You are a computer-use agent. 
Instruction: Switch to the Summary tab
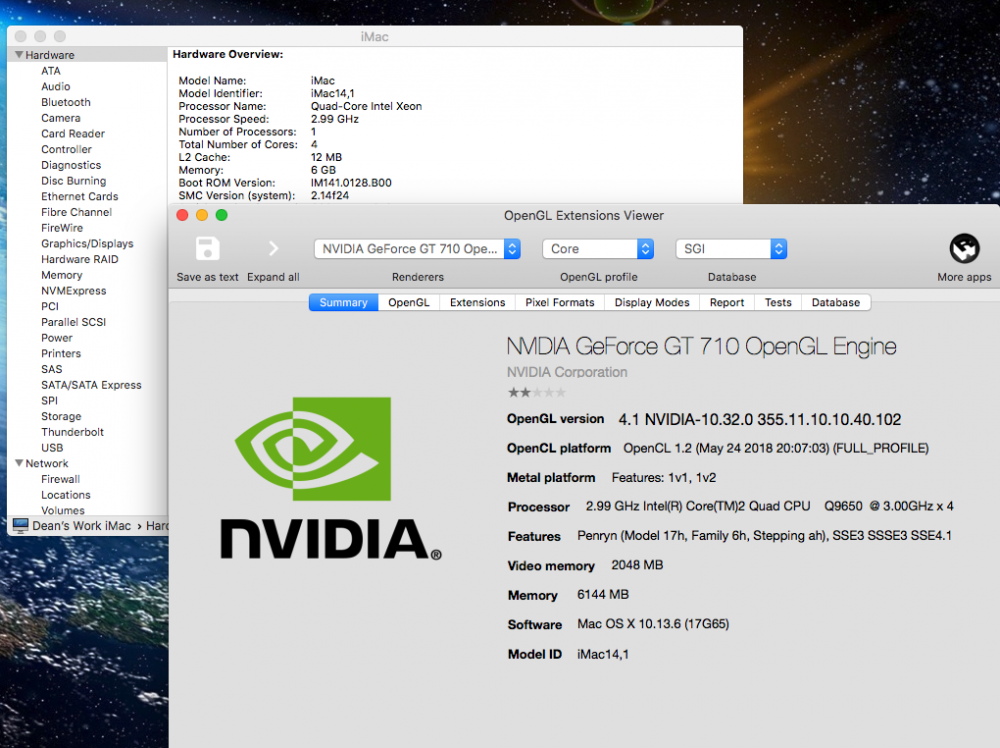343,302
